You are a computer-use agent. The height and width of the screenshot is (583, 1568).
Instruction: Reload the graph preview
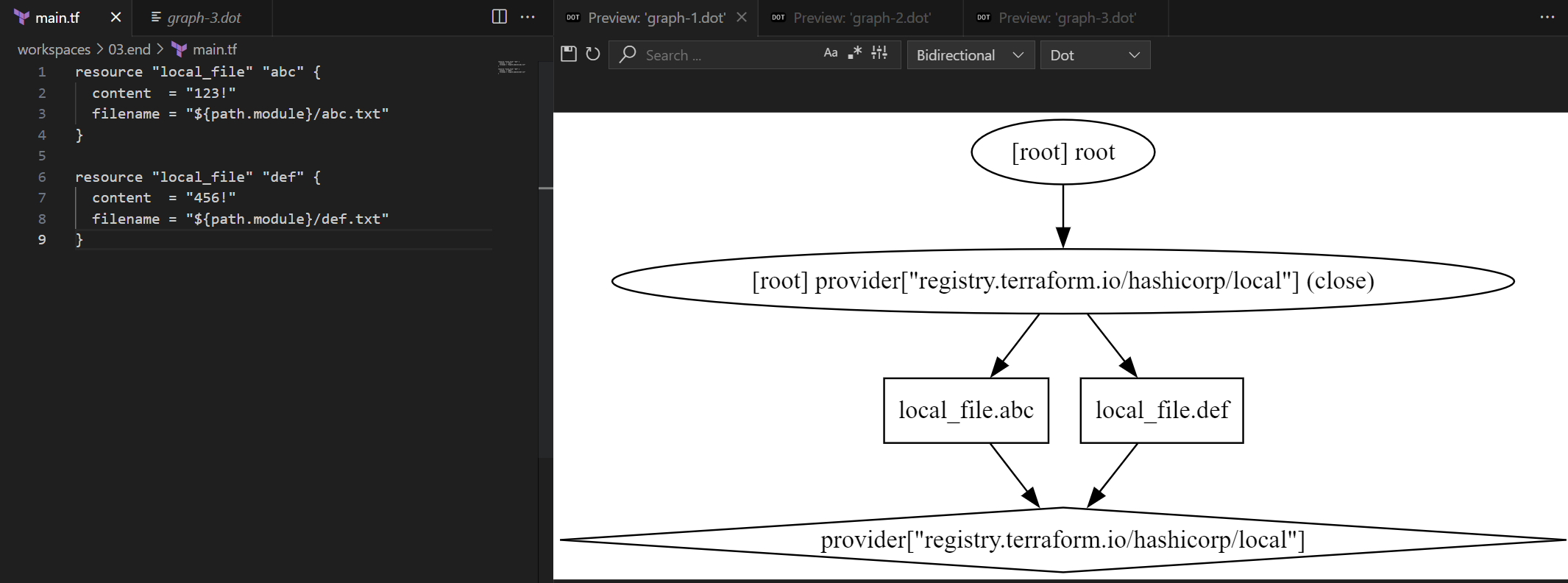click(x=593, y=54)
